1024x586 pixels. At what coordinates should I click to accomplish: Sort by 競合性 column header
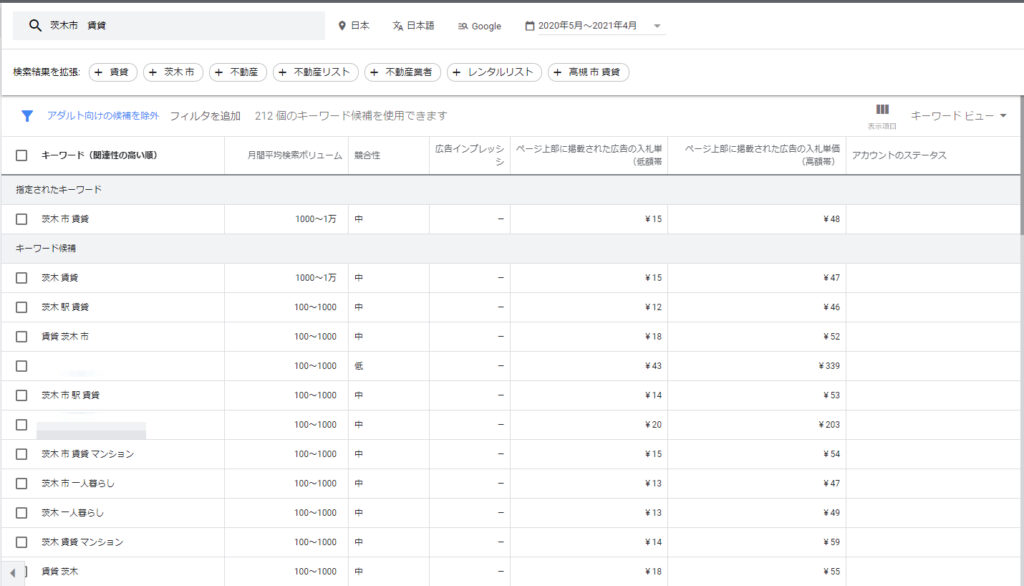[367, 156]
